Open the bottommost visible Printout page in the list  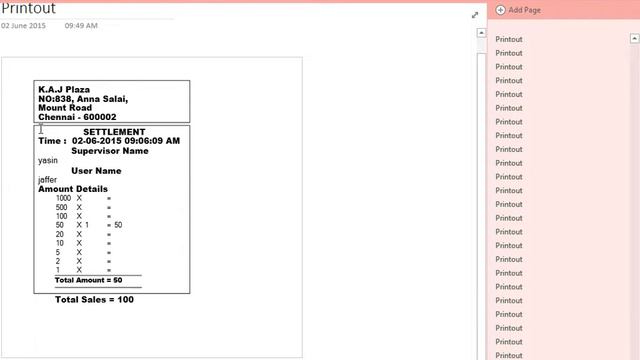[x=509, y=356]
